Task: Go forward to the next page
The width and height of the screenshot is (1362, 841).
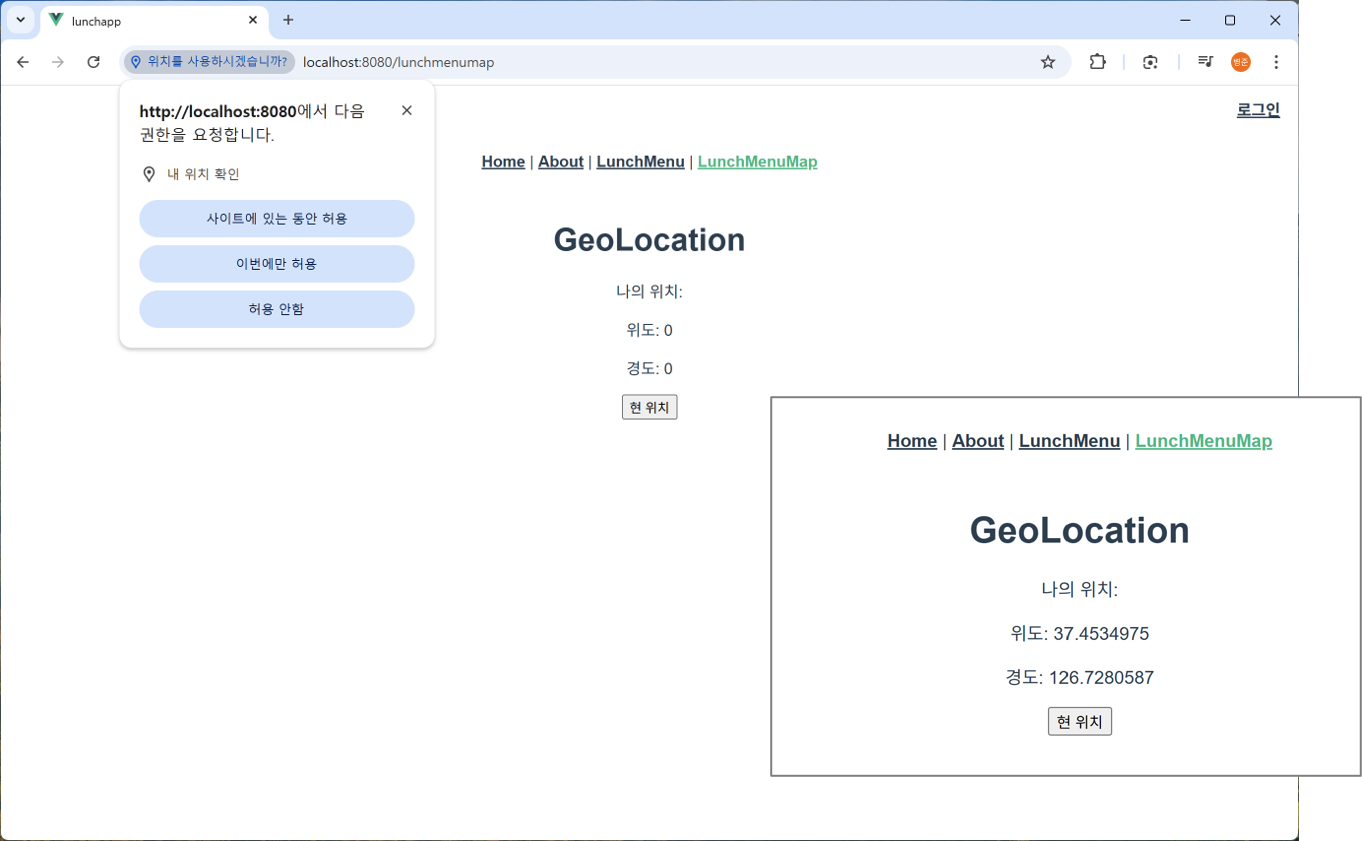Action: coord(58,62)
